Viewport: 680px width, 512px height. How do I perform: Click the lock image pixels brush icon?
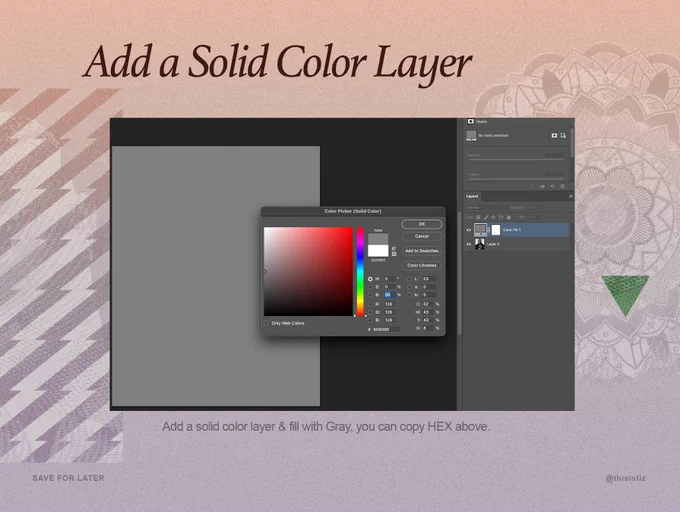[x=486, y=217]
